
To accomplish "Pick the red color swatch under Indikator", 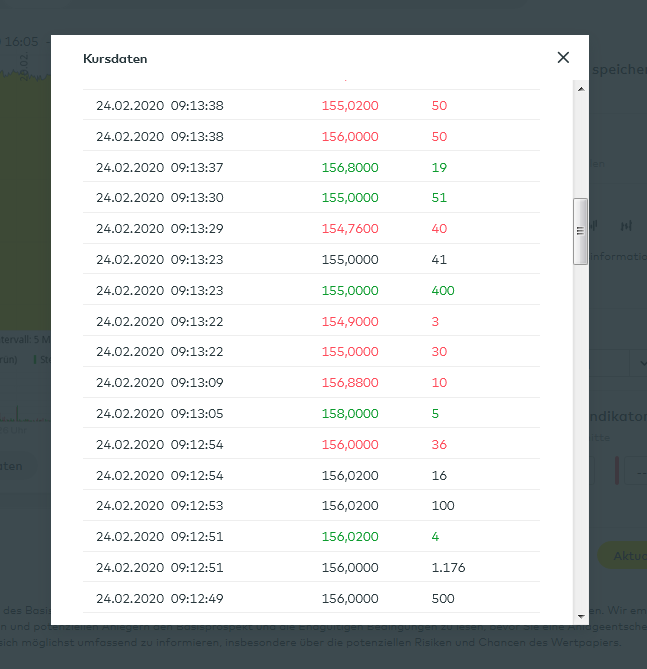I will pyautogui.click(x=618, y=470).
